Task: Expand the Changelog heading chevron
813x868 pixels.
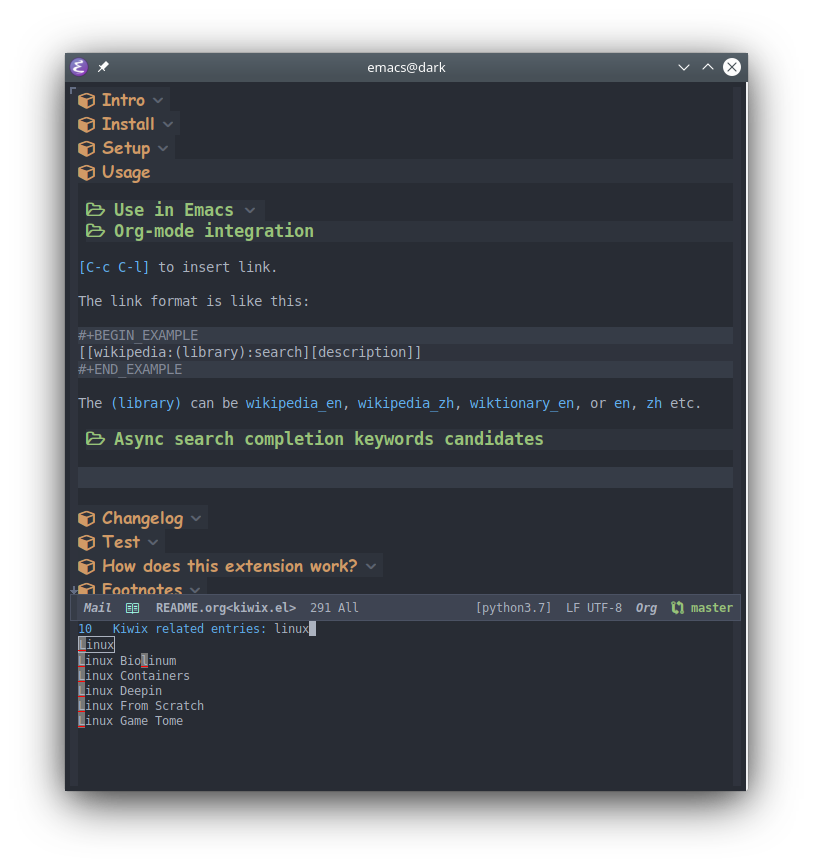Action: 196,519
